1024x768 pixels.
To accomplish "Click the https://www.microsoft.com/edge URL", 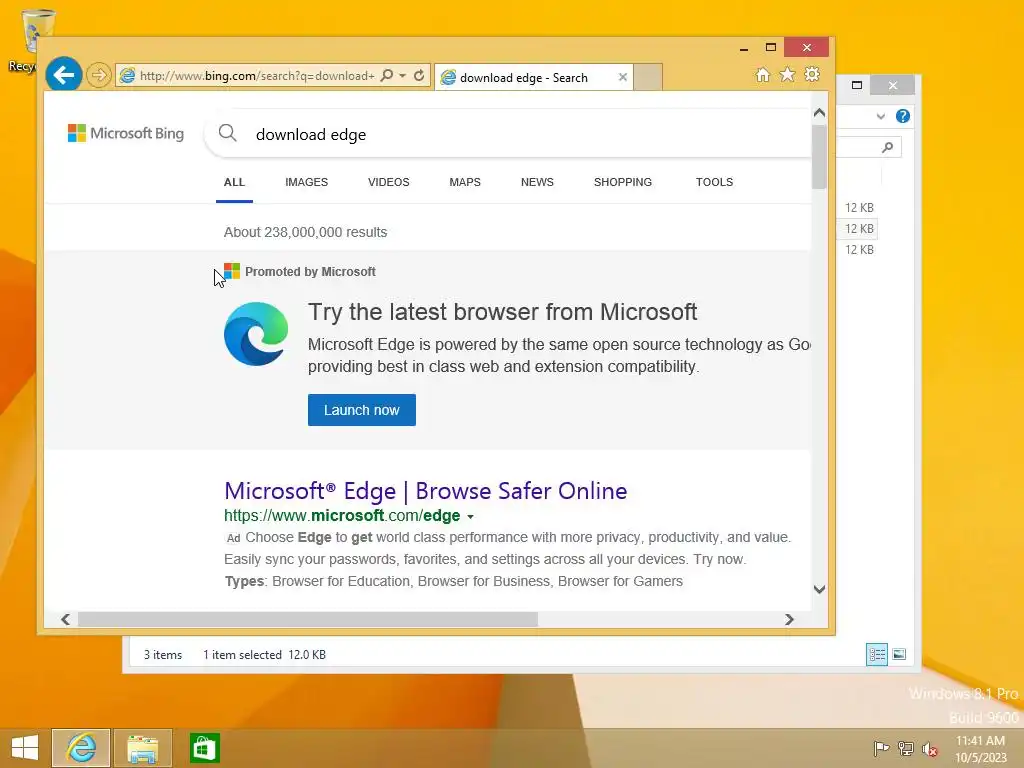I will (x=342, y=516).
